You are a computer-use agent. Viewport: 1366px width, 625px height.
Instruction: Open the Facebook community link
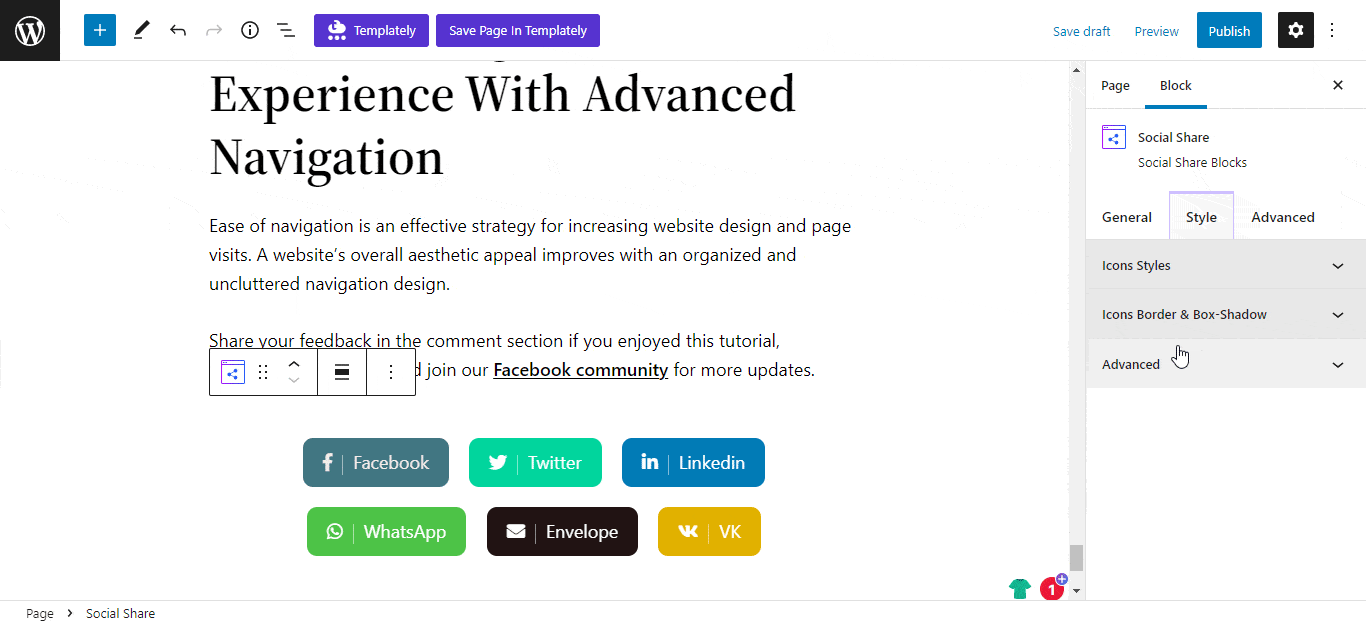[581, 370]
